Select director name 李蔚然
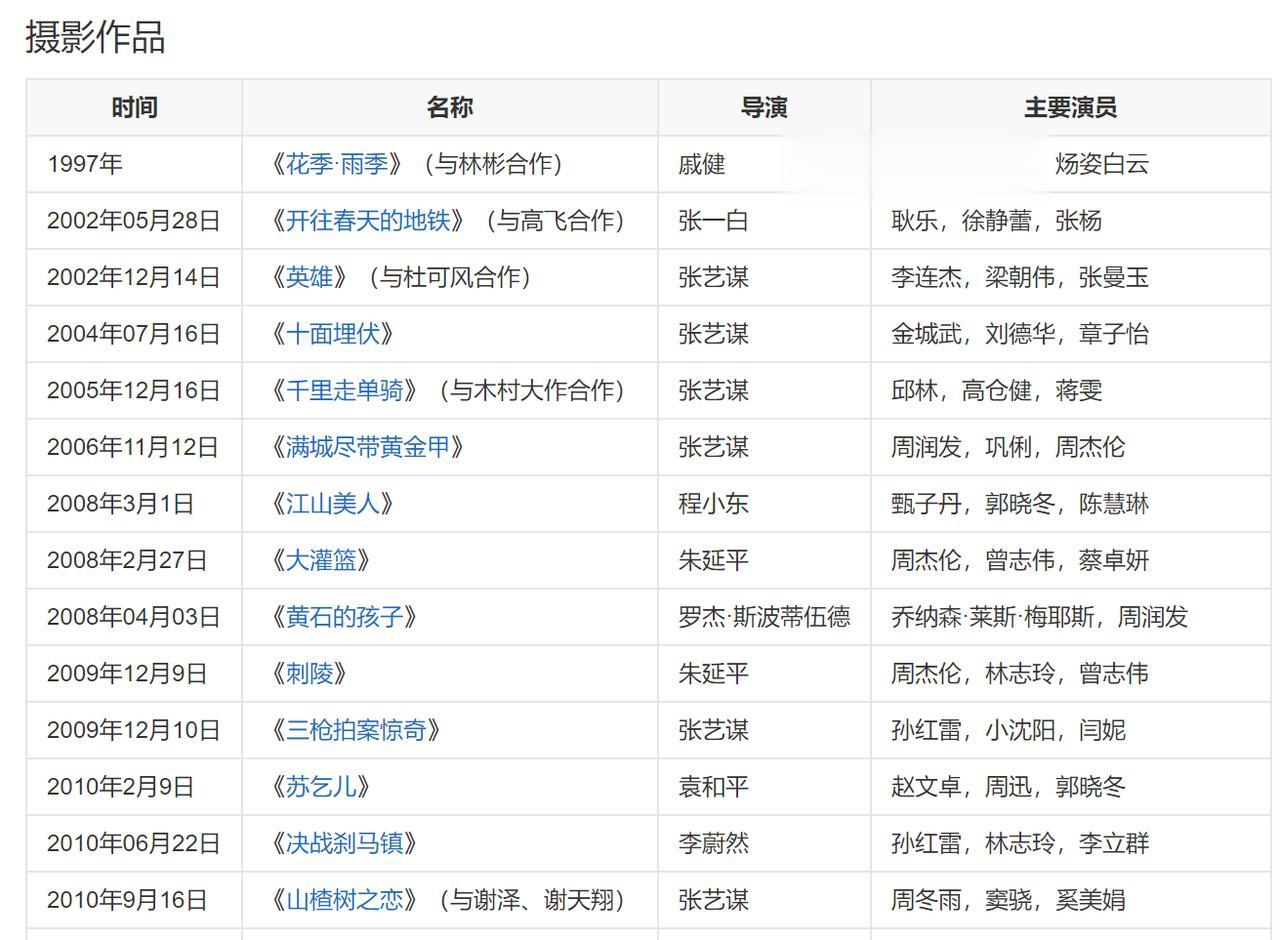 coord(714,844)
